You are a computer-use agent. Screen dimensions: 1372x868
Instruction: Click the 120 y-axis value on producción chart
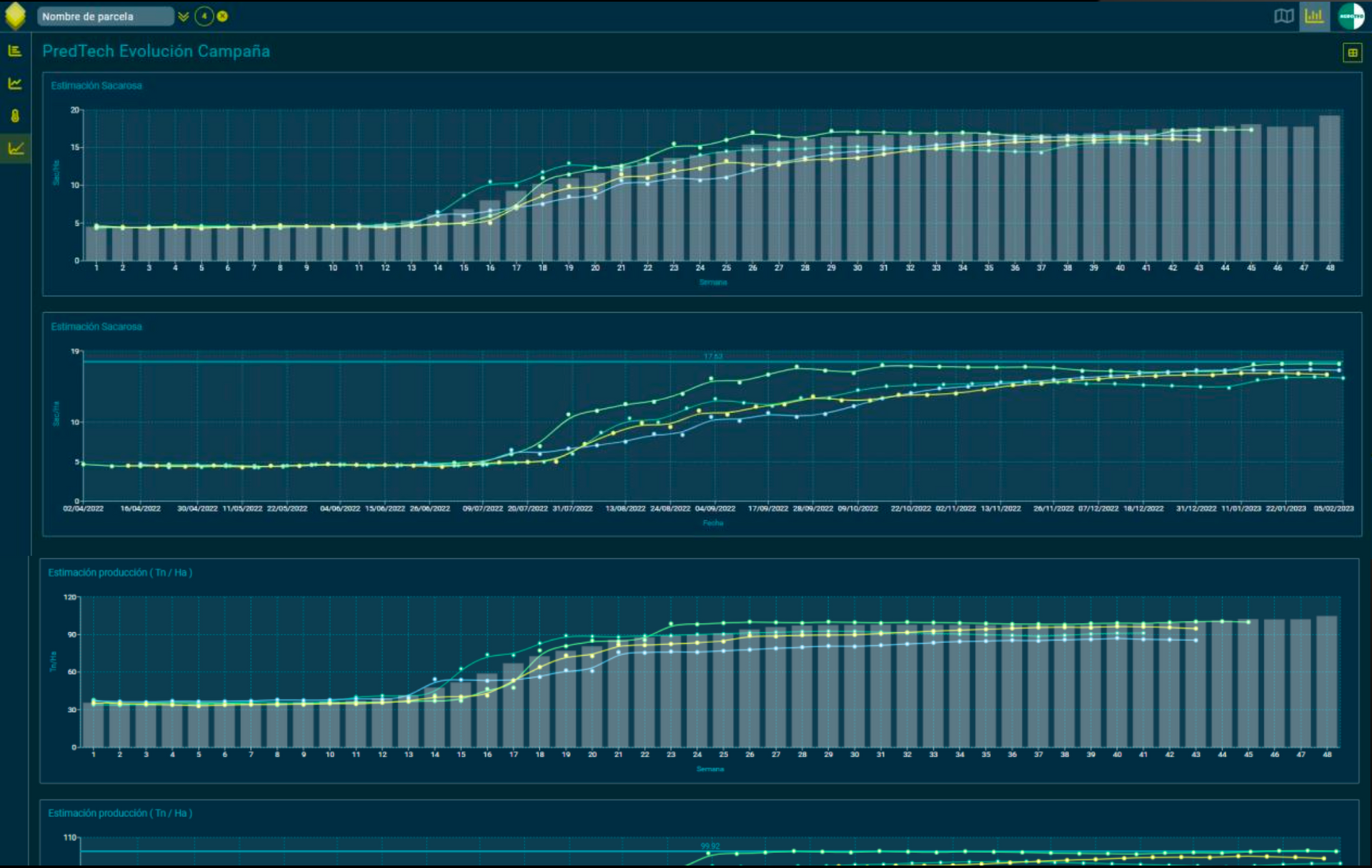[x=70, y=597]
